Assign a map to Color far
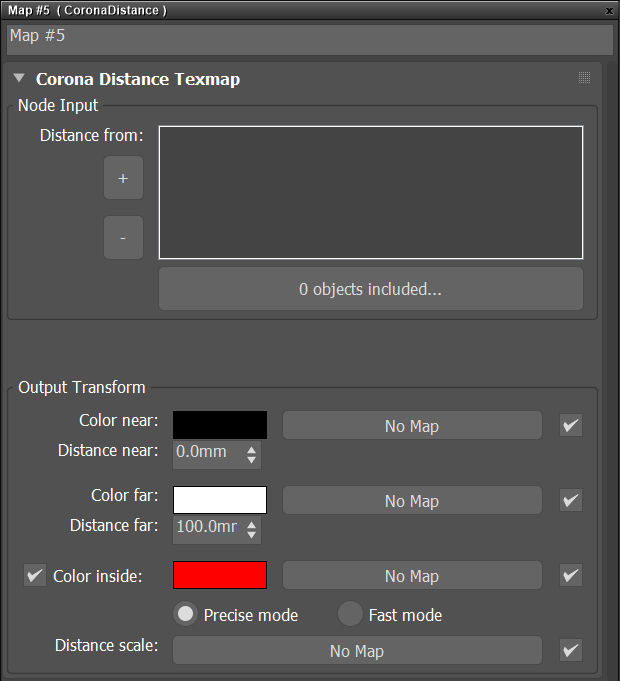The image size is (620, 681). pyautogui.click(x=412, y=500)
